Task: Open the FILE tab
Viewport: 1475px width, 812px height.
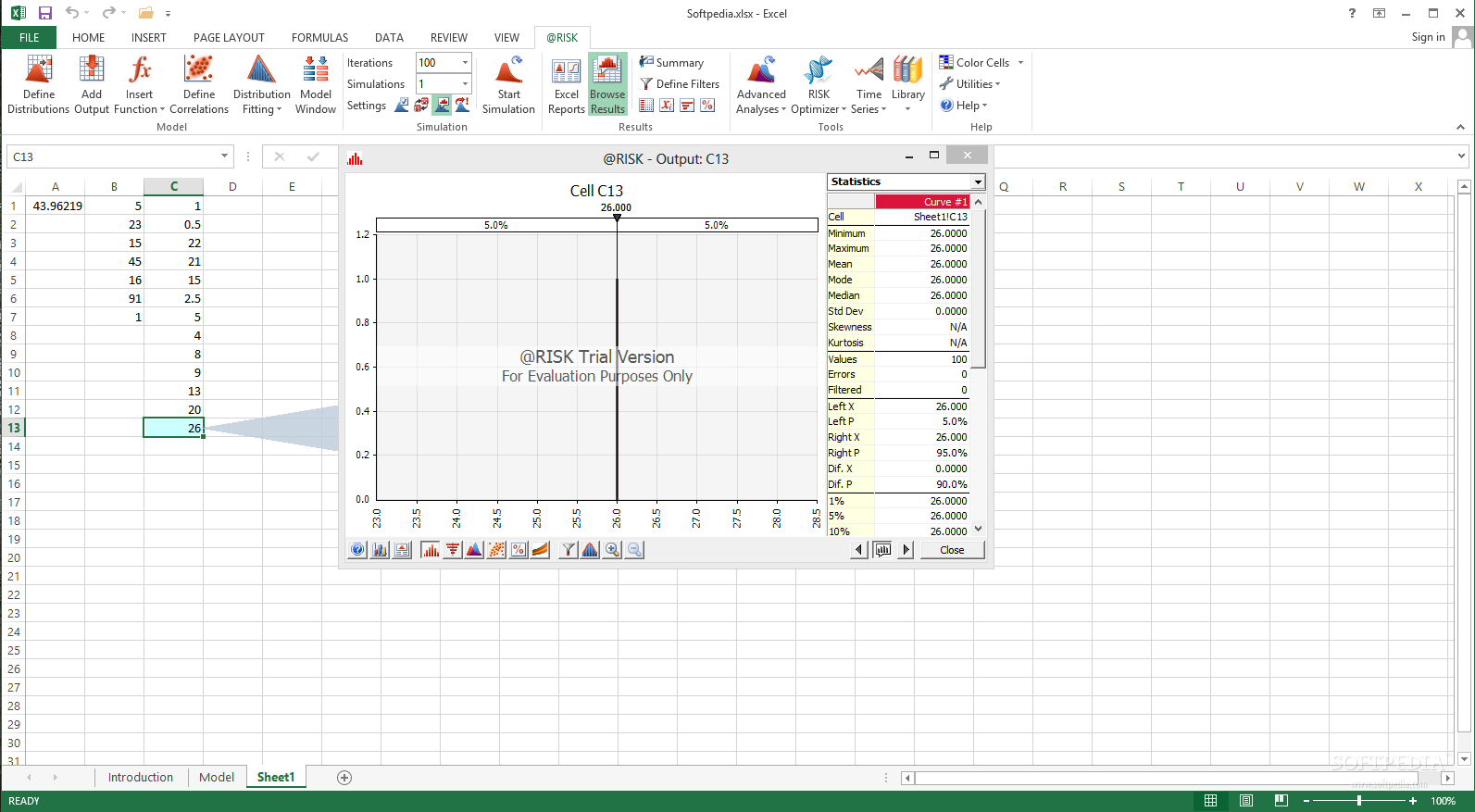Action: point(29,37)
